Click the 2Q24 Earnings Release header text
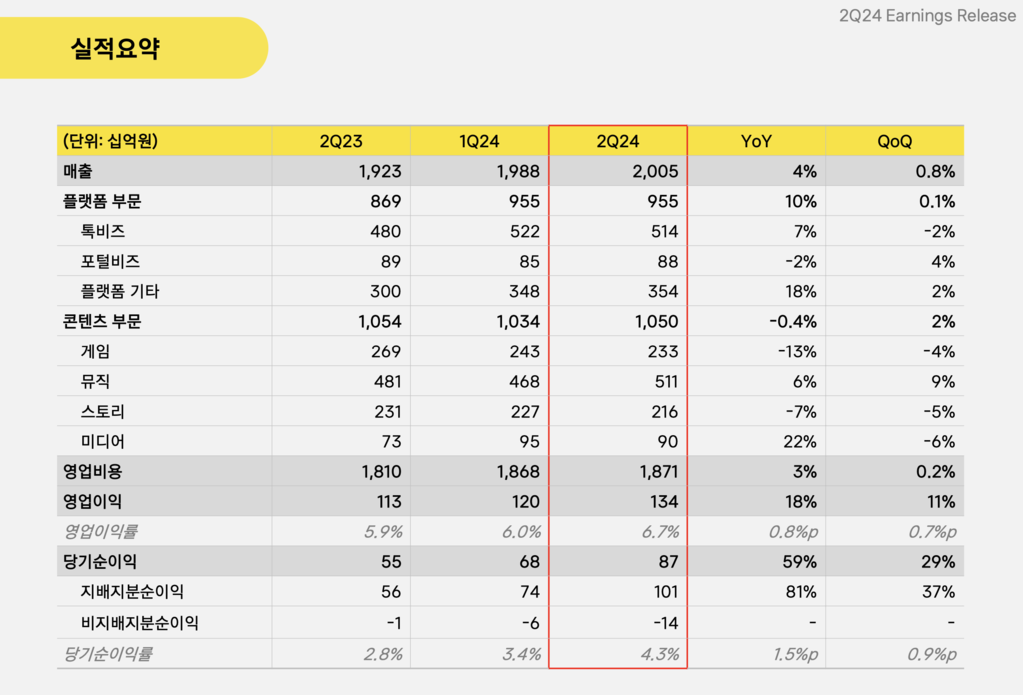 (x=926, y=16)
